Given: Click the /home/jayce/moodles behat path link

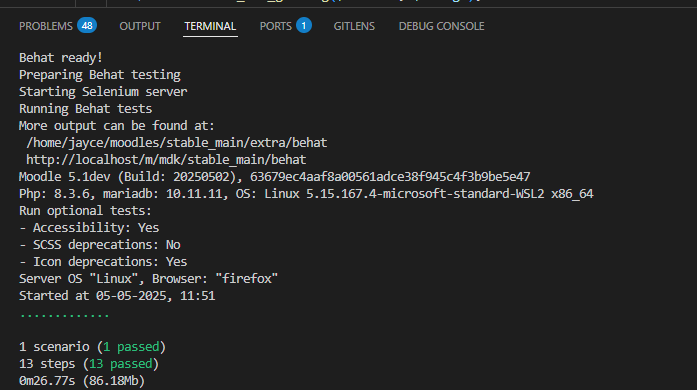Looking at the screenshot, I should pos(177,143).
